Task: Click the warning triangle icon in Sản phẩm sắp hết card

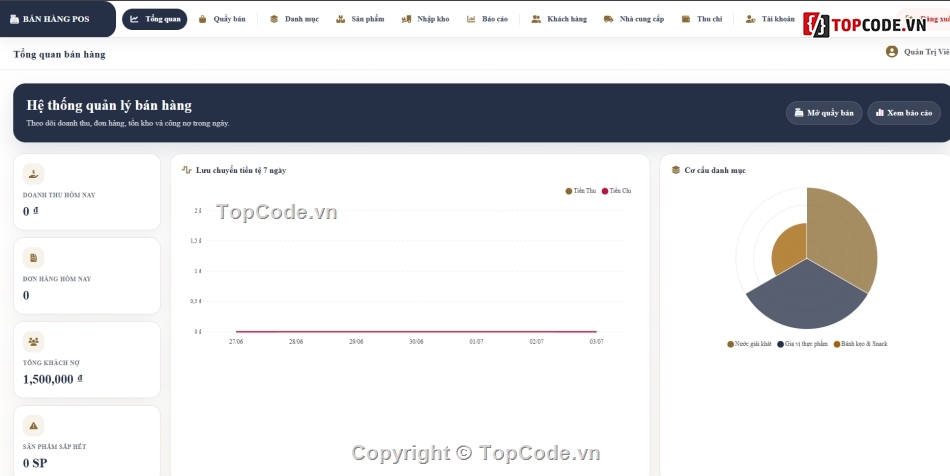Action: tap(33, 426)
